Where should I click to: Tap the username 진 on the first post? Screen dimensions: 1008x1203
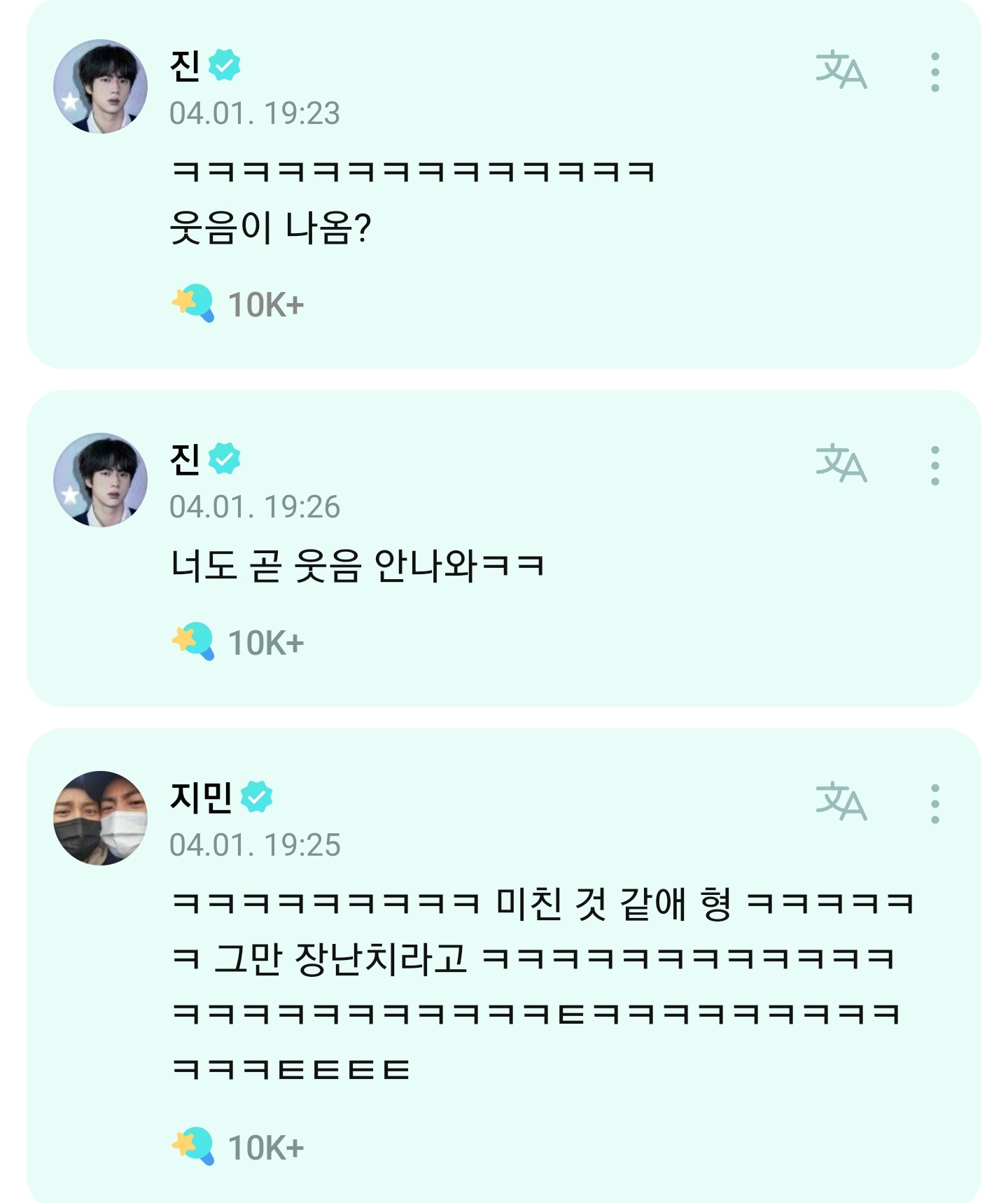coord(185,67)
